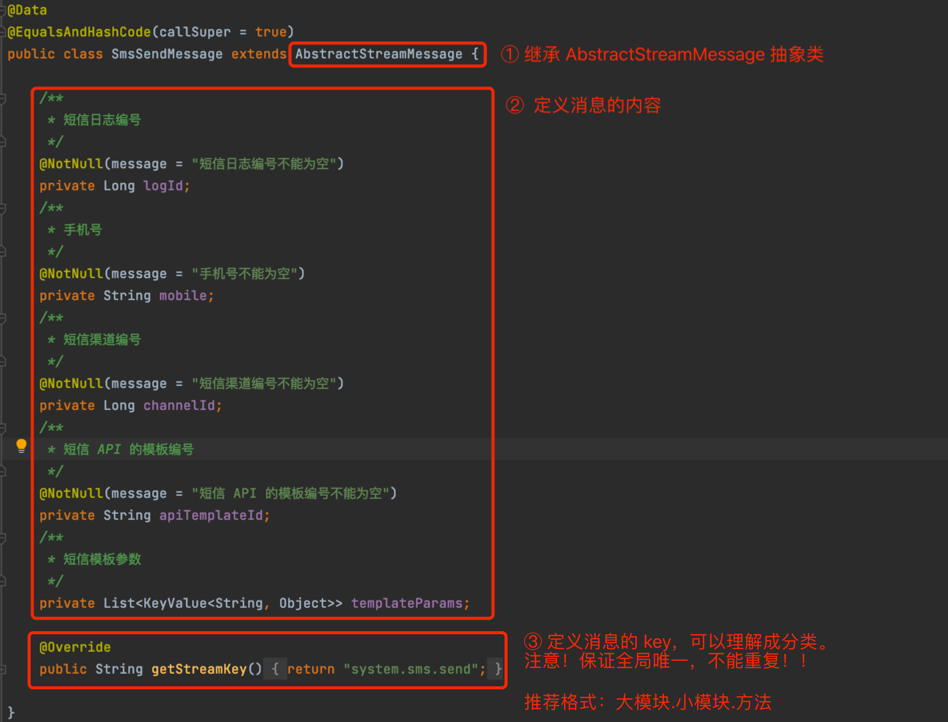This screenshot has height=722, width=948.
Task: Click the getStreamKey method name
Action: (199, 669)
